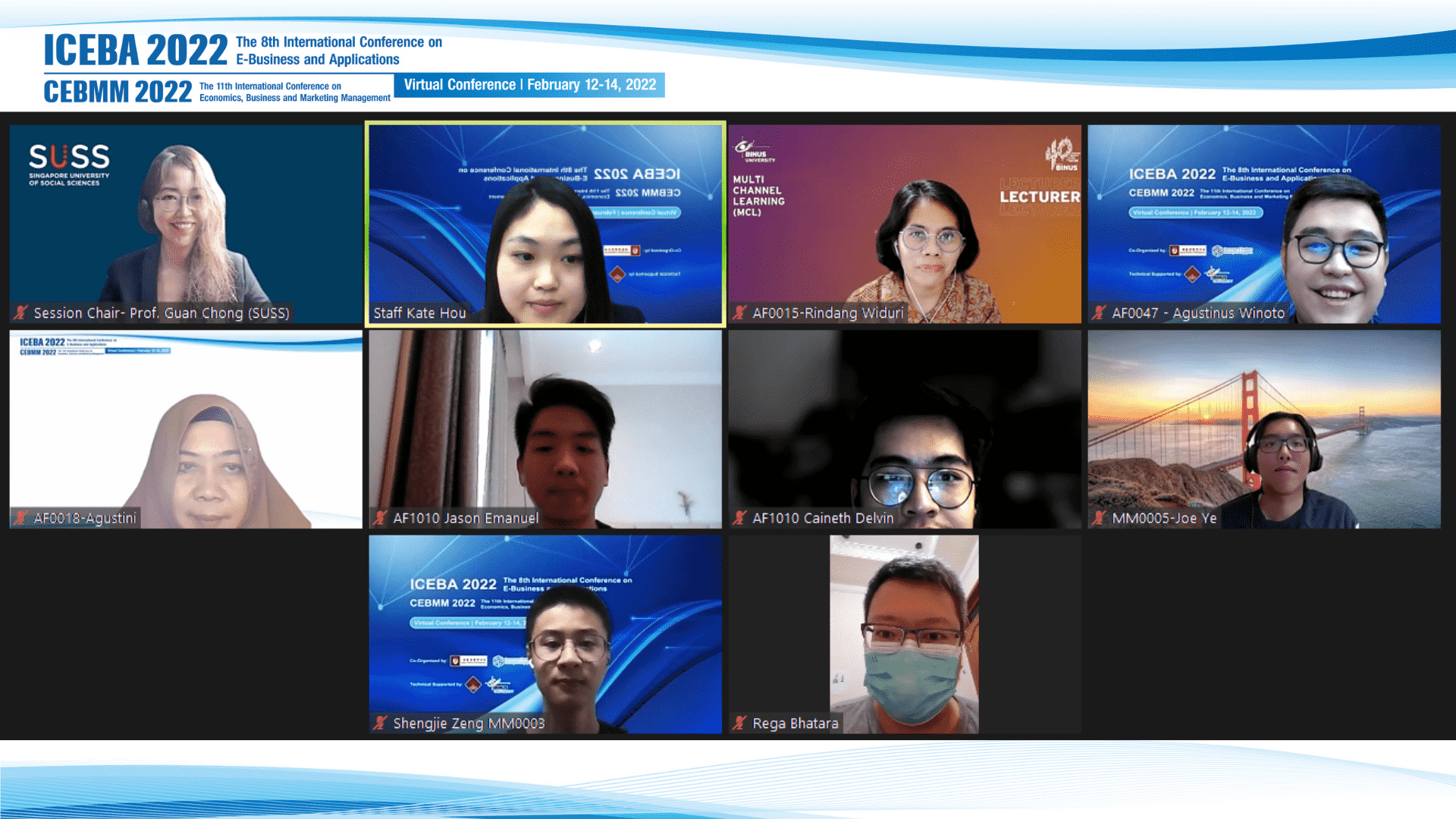Click muted mic icon next to AF0047 Agustinus Winoto
The width and height of the screenshot is (1456, 819).
point(1100,312)
